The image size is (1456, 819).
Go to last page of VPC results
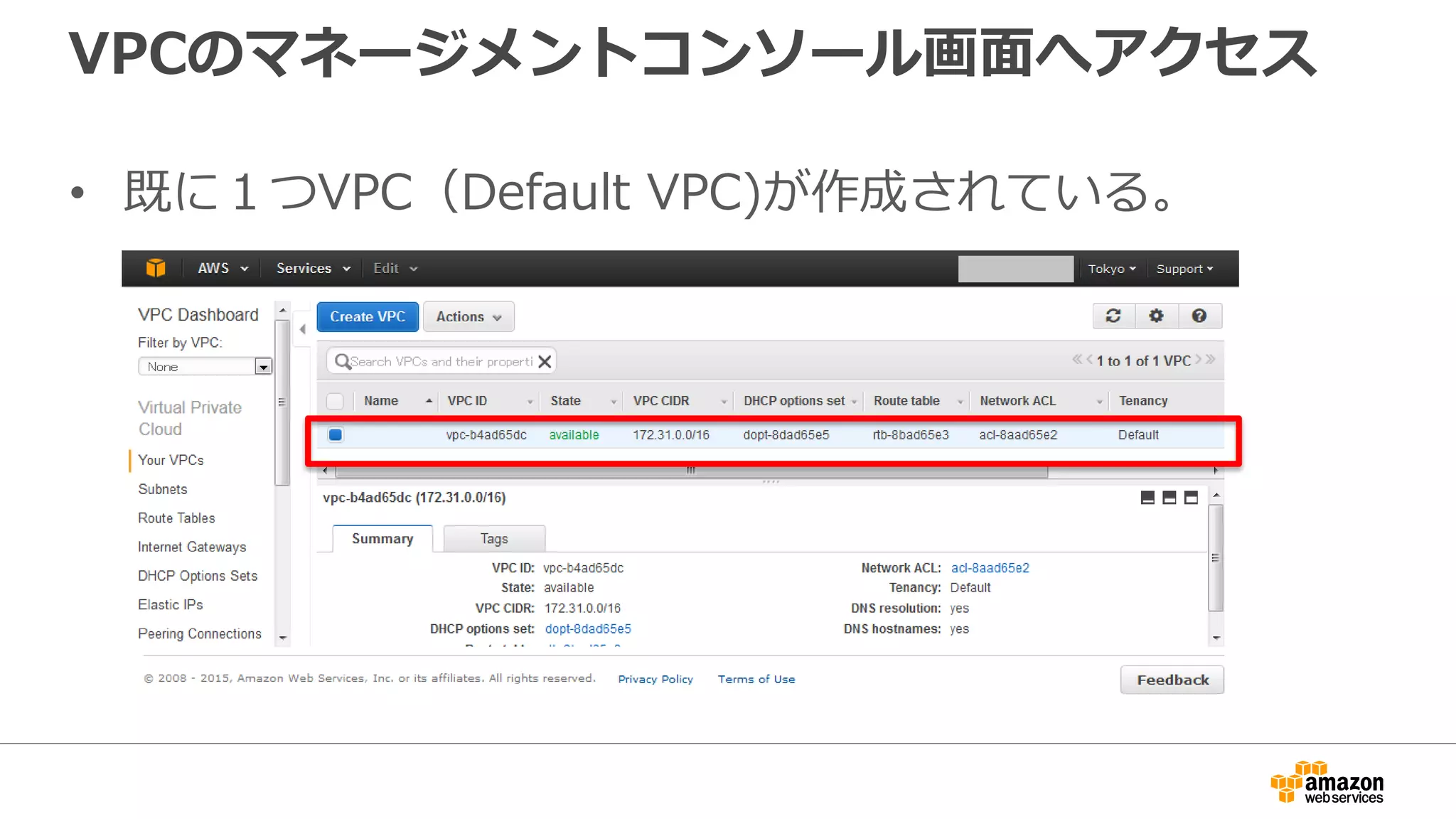click(1211, 360)
